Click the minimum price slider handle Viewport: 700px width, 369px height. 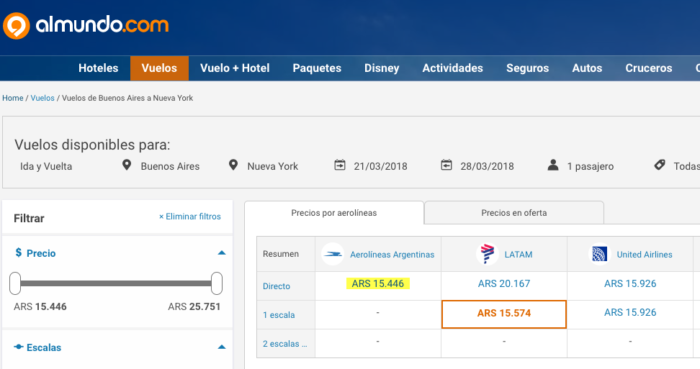[15, 283]
